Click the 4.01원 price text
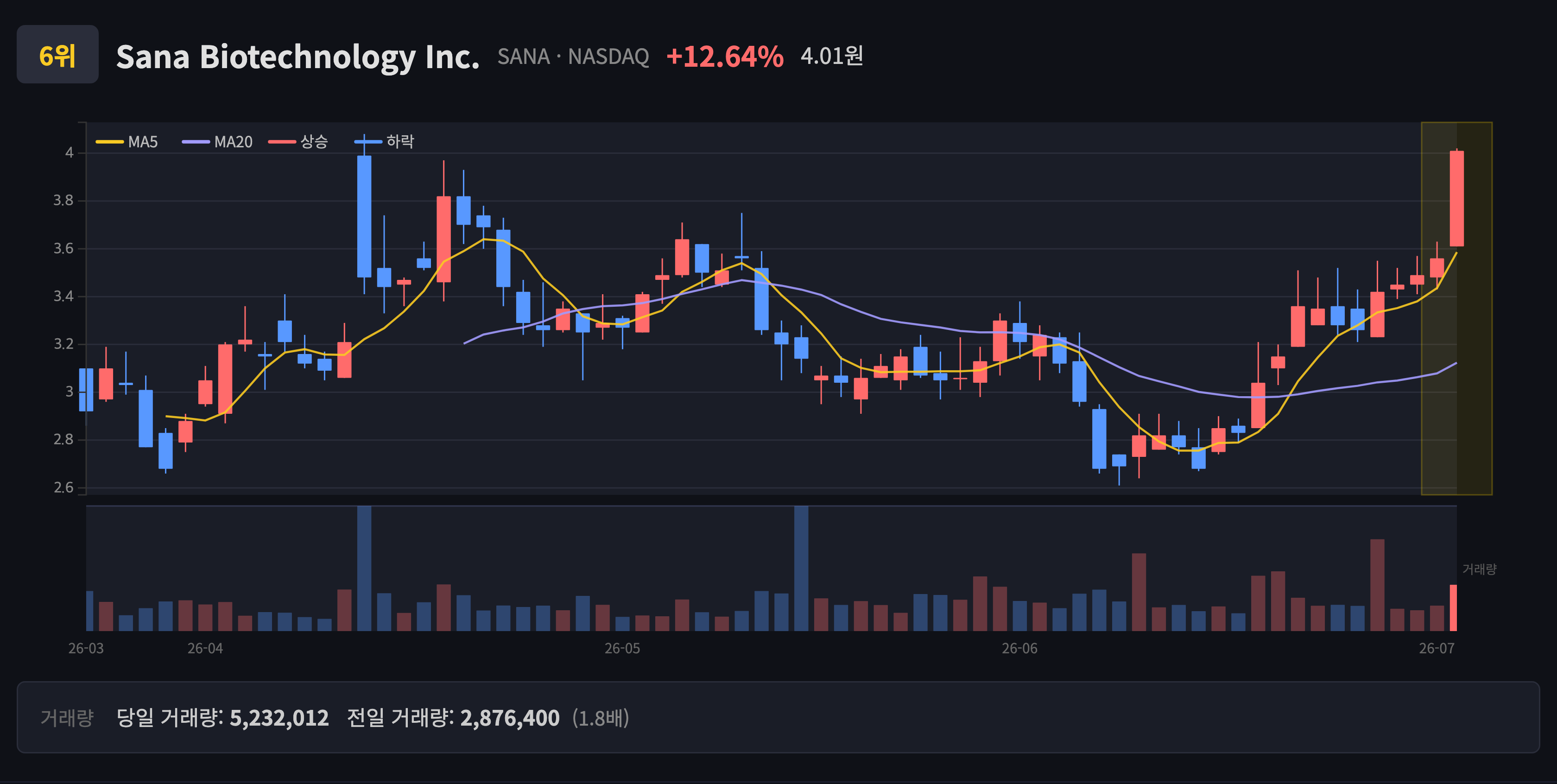Screen dimensions: 1557x784 [x=832, y=56]
